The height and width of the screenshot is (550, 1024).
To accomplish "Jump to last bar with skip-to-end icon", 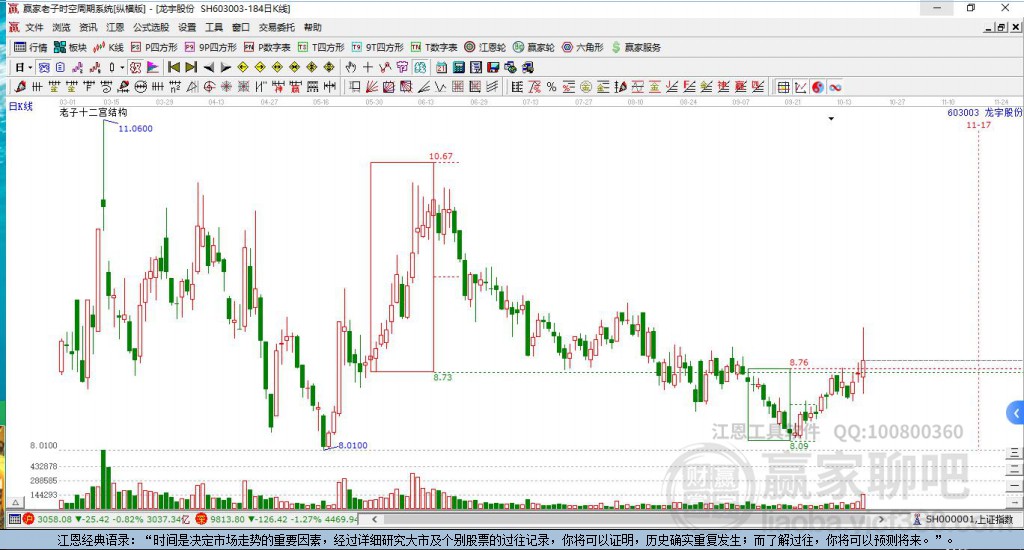I will [x=191, y=67].
